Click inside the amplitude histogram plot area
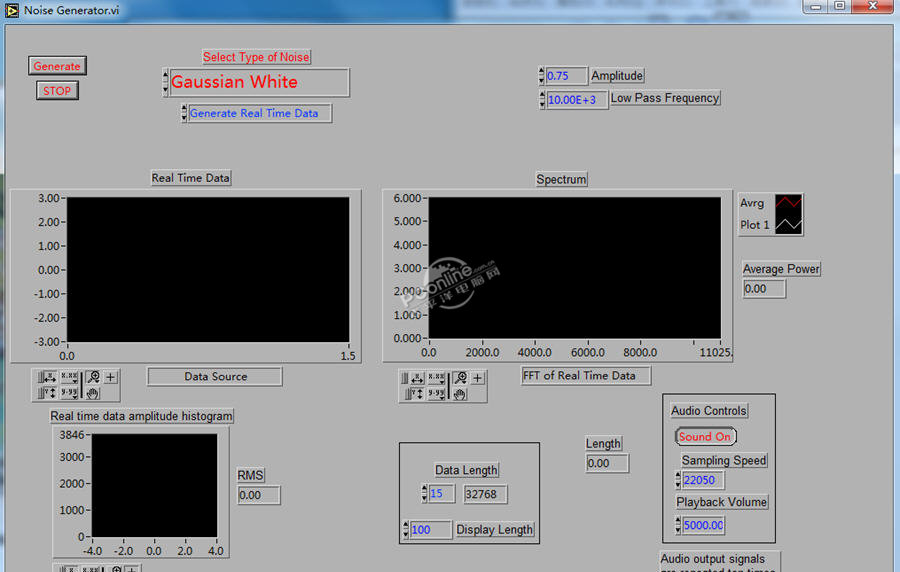This screenshot has height=572, width=900. (154, 485)
